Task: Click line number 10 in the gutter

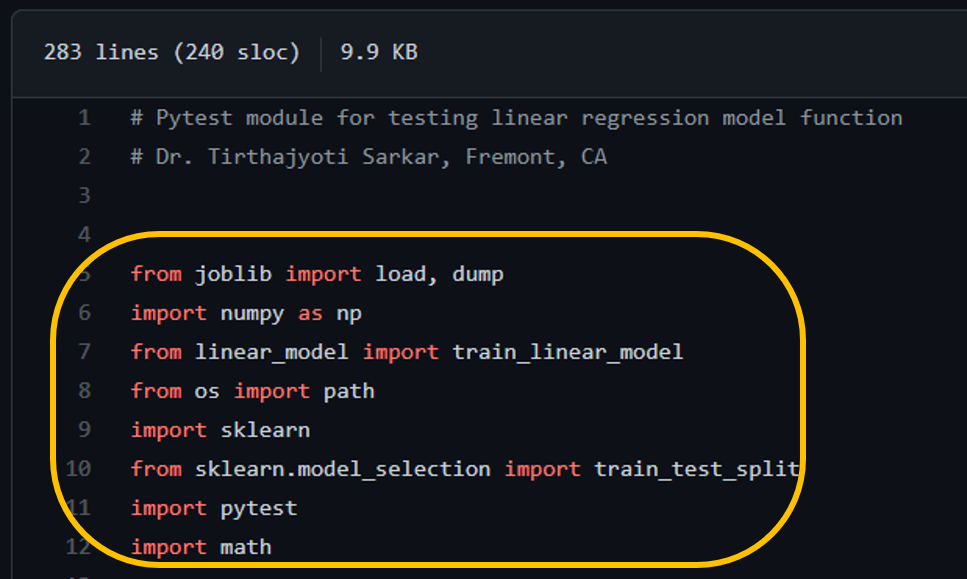Action: [78, 469]
